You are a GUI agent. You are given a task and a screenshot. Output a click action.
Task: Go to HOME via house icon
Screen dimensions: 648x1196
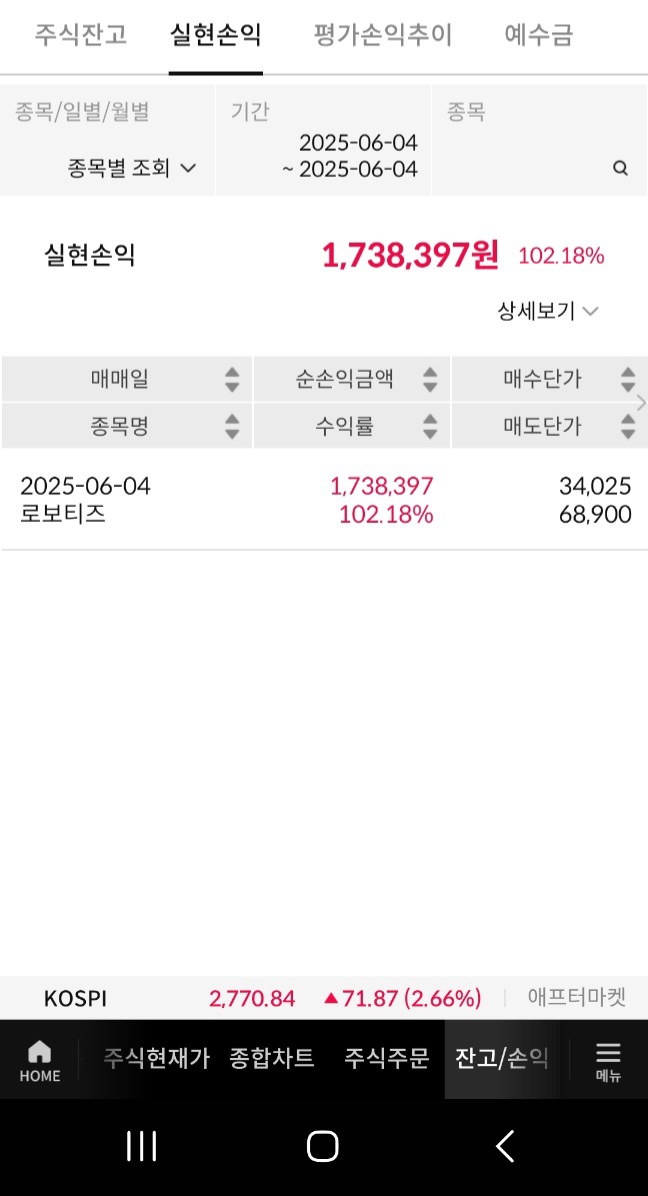click(x=40, y=1060)
